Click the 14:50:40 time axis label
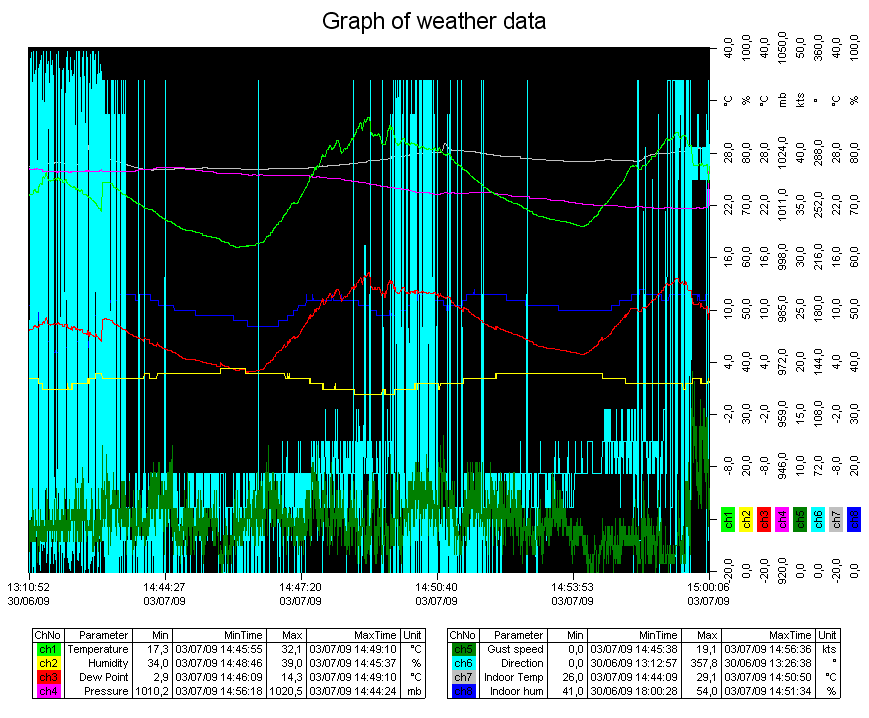The image size is (869, 718). [x=434, y=587]
